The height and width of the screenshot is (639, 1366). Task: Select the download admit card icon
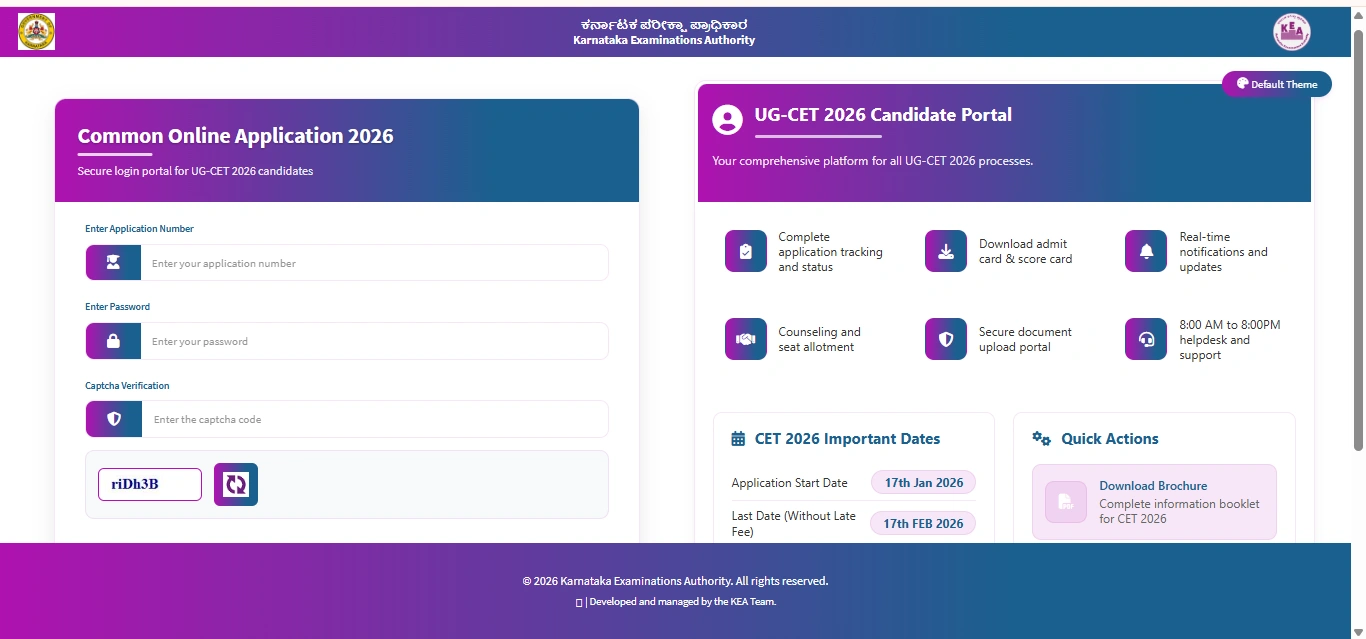tap(945, 251)
